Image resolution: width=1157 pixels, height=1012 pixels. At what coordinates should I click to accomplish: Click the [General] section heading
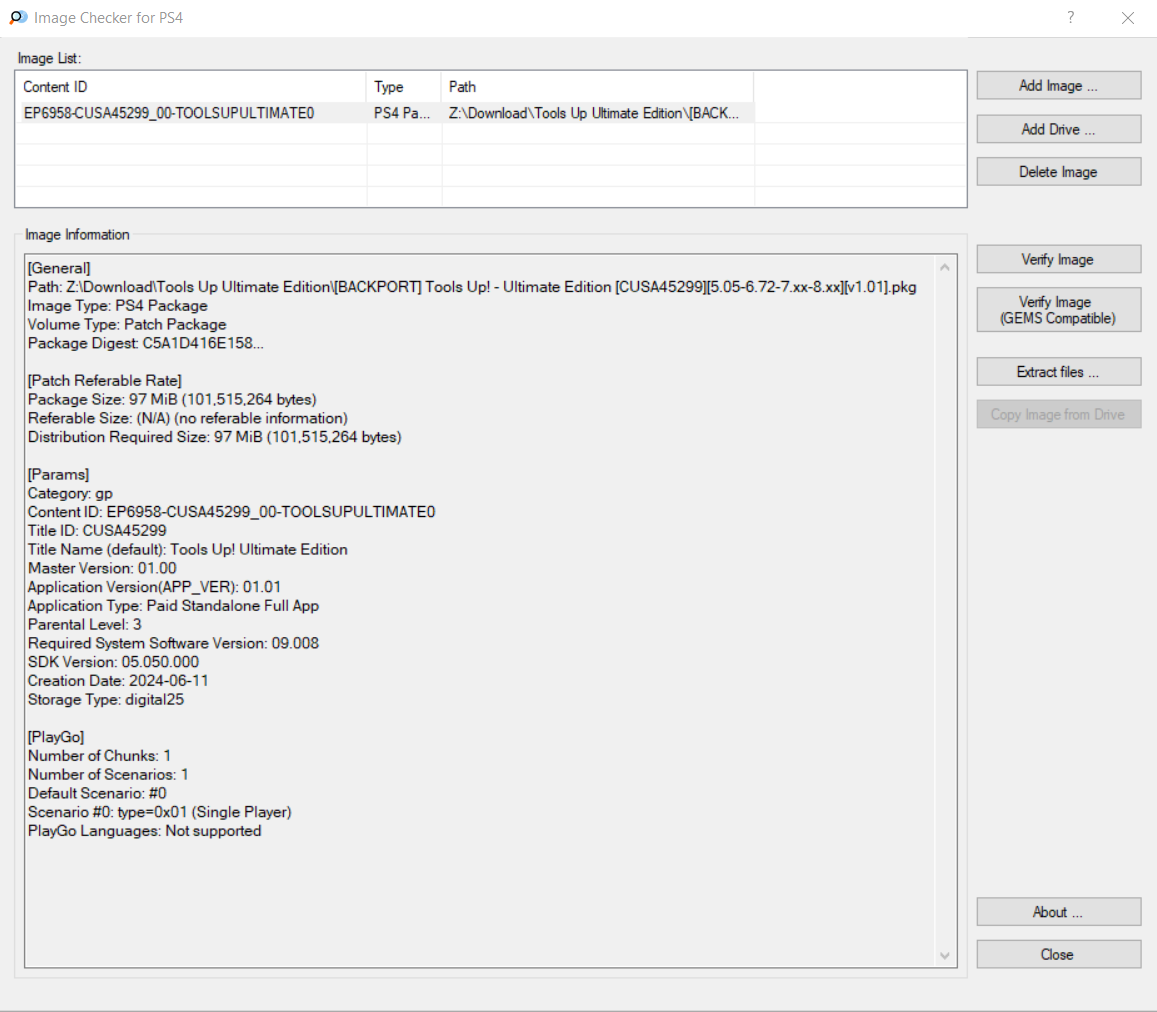click(x=59, y=268)
